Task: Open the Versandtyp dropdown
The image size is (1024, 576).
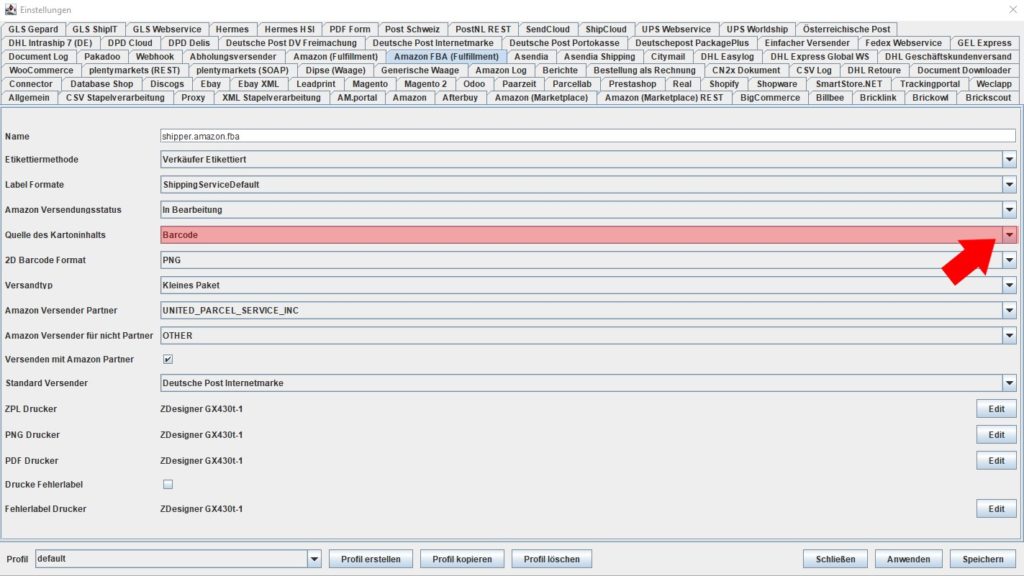Action: (x=1009, y=285)
